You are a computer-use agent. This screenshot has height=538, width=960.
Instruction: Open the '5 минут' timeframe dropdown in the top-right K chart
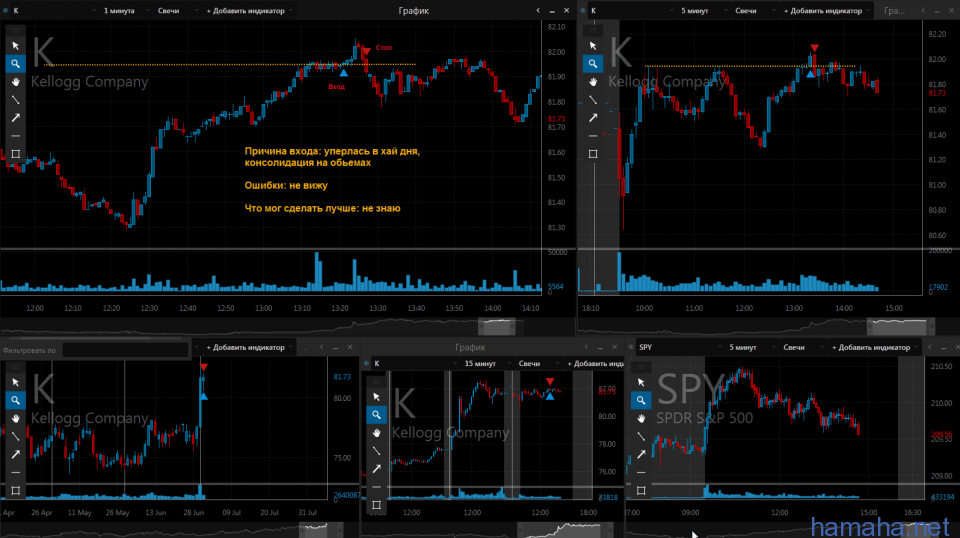(x=702, y=10)
